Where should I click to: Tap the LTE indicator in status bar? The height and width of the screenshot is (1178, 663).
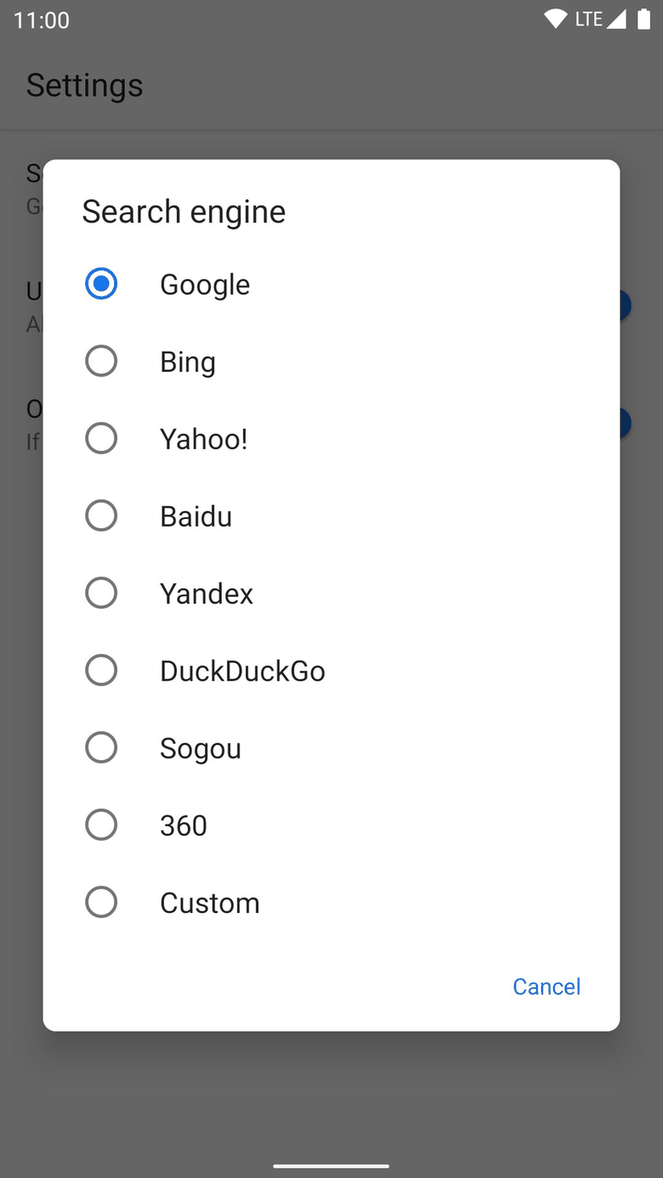tap(588, 18)
